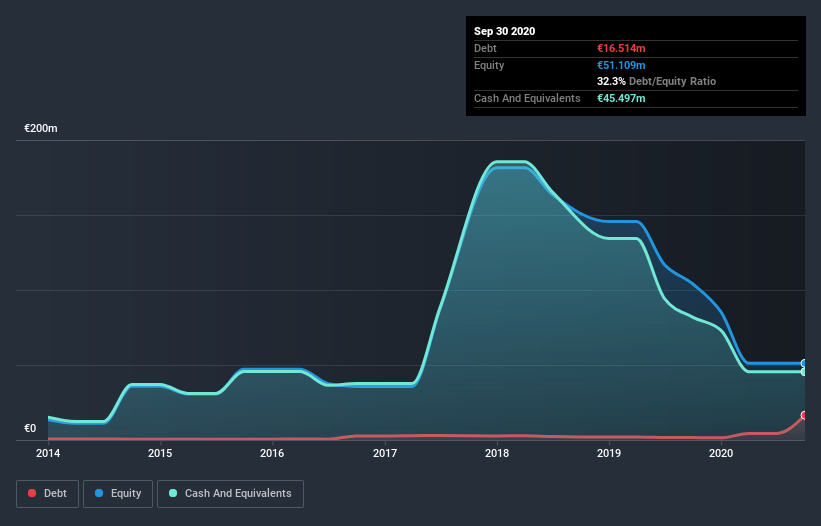
Task: Click the teal Cash endpoint marker
Action: click(x=804, y=372)
